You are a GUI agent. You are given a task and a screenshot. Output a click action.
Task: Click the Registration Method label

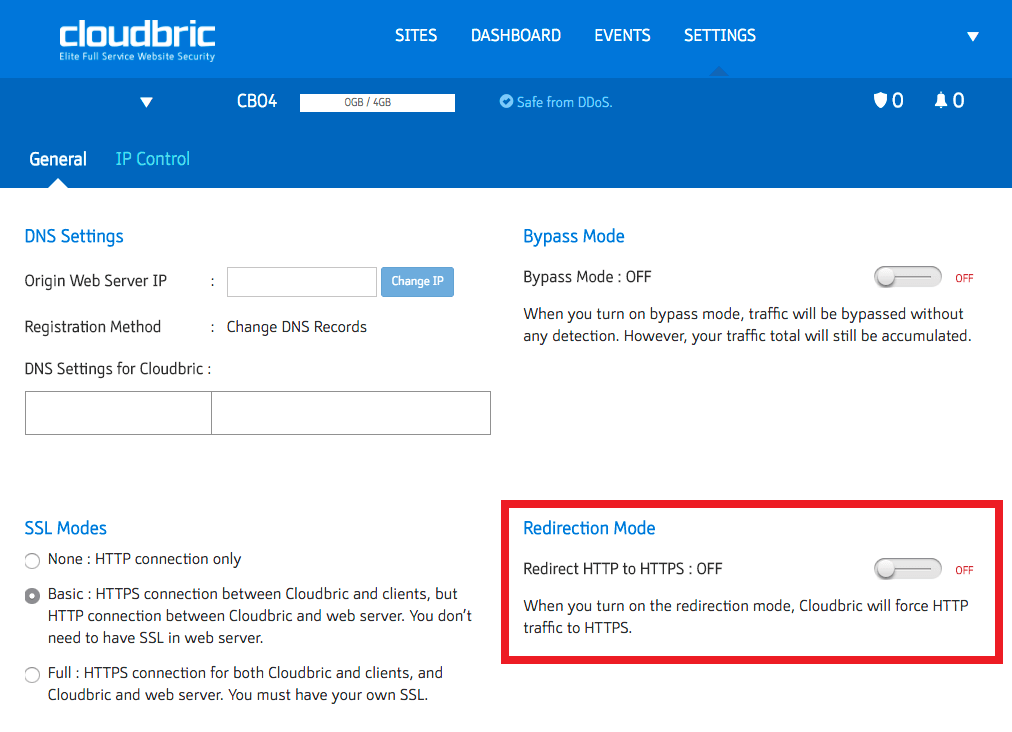coord(93,327)
